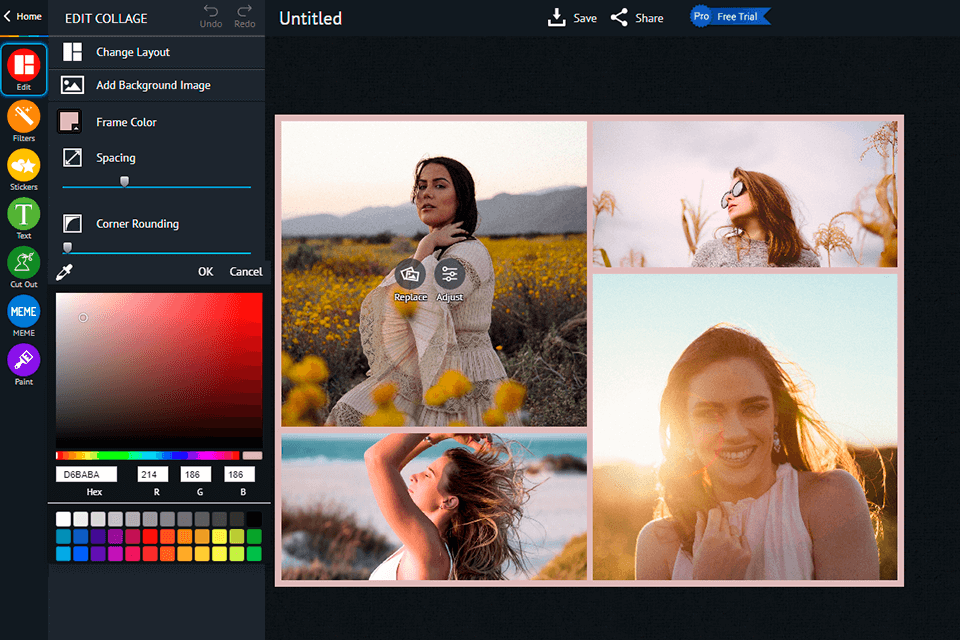Cancel the color selection
This screenshot has width=960, height=640.
tap(246, 272)
